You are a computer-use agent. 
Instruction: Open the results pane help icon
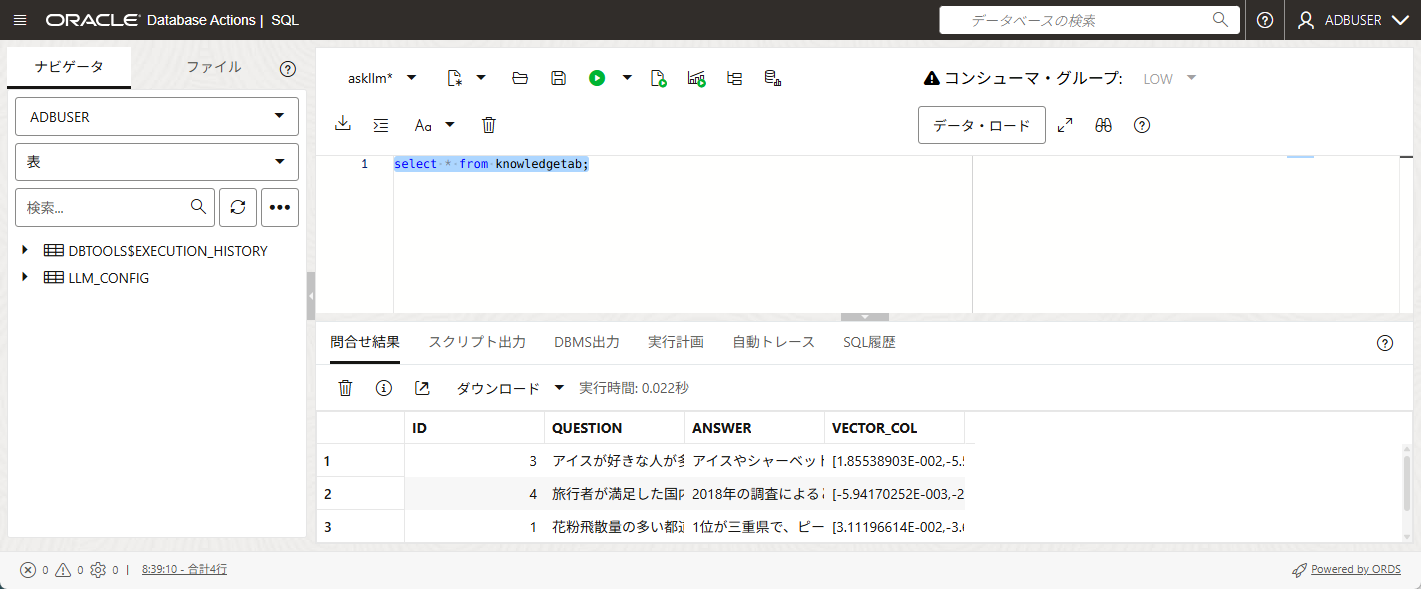coord(1385,343)
